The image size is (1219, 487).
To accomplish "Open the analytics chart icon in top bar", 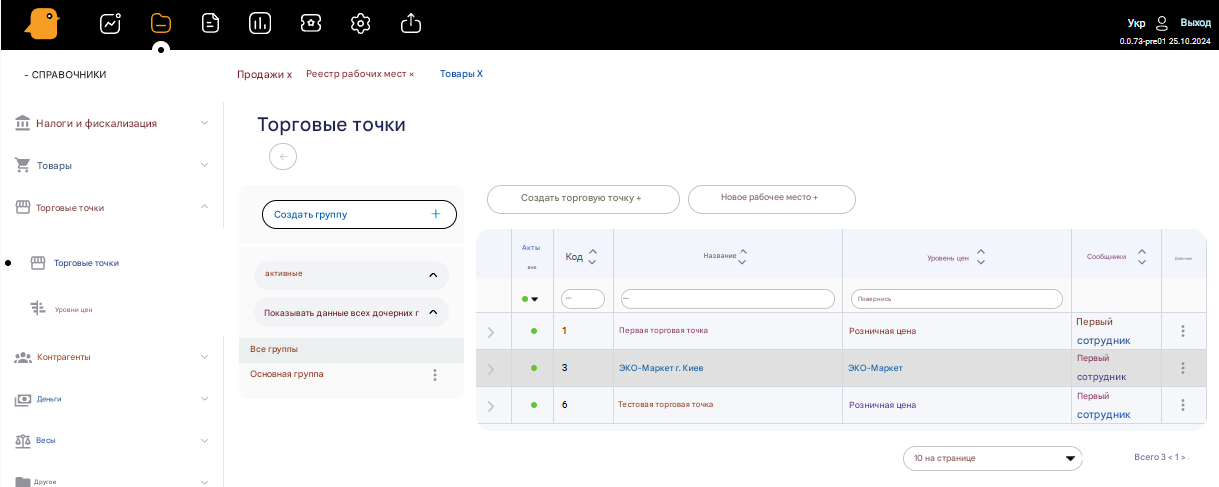I will pos(110,23).
